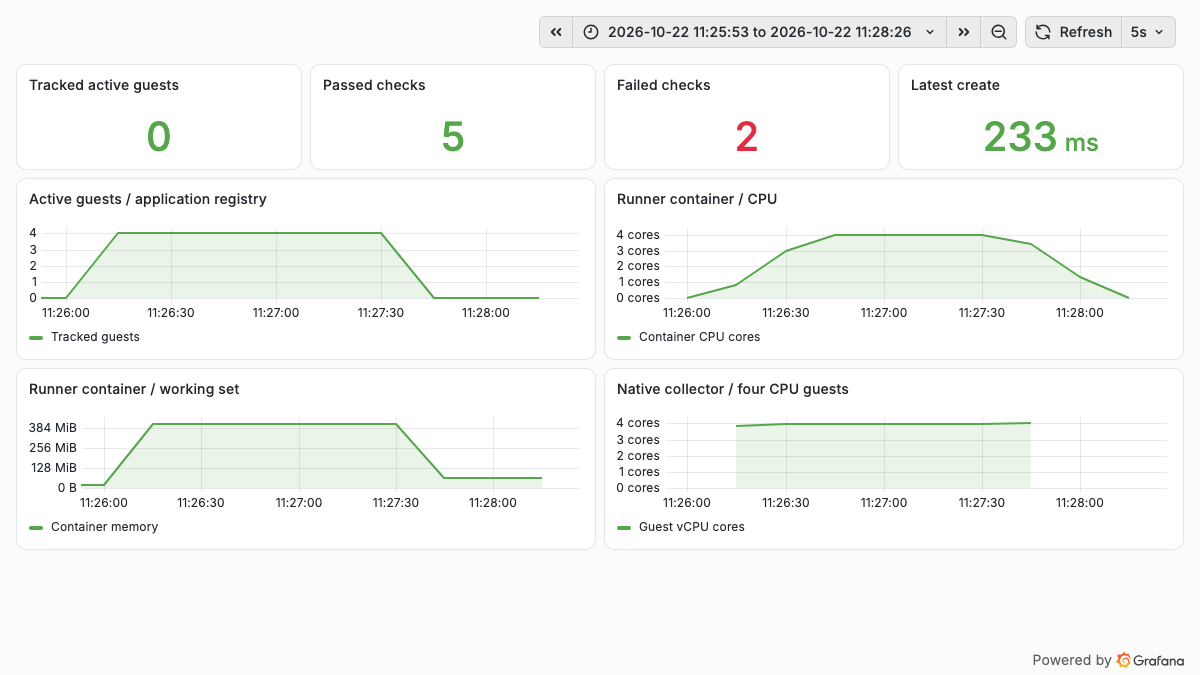This screenshot has width=1200, height=675.
Task: Click Powered by Grafana link
Action: 1108,660
